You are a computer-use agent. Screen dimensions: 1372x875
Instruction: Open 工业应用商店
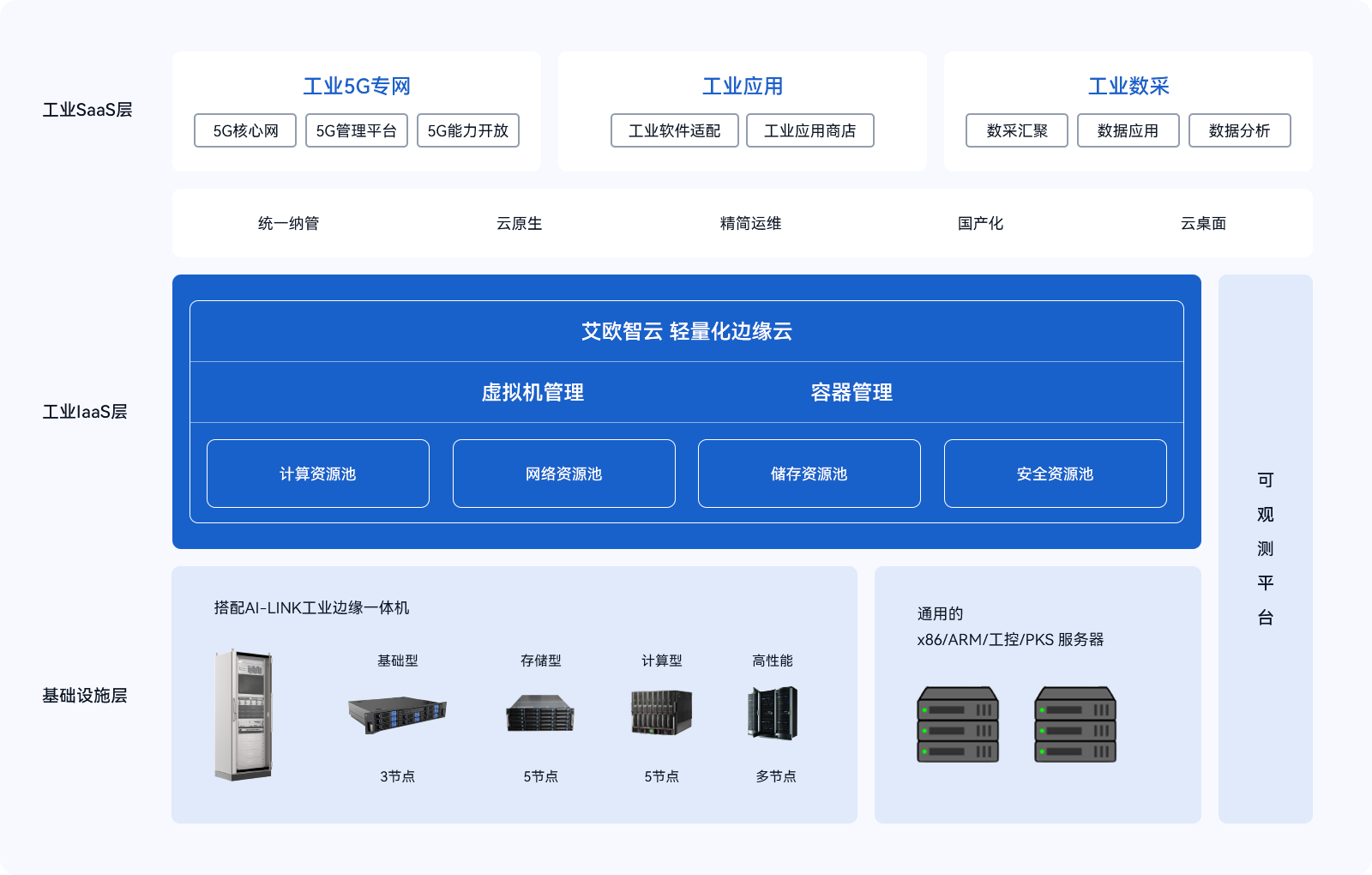click(x=810, y=130)
